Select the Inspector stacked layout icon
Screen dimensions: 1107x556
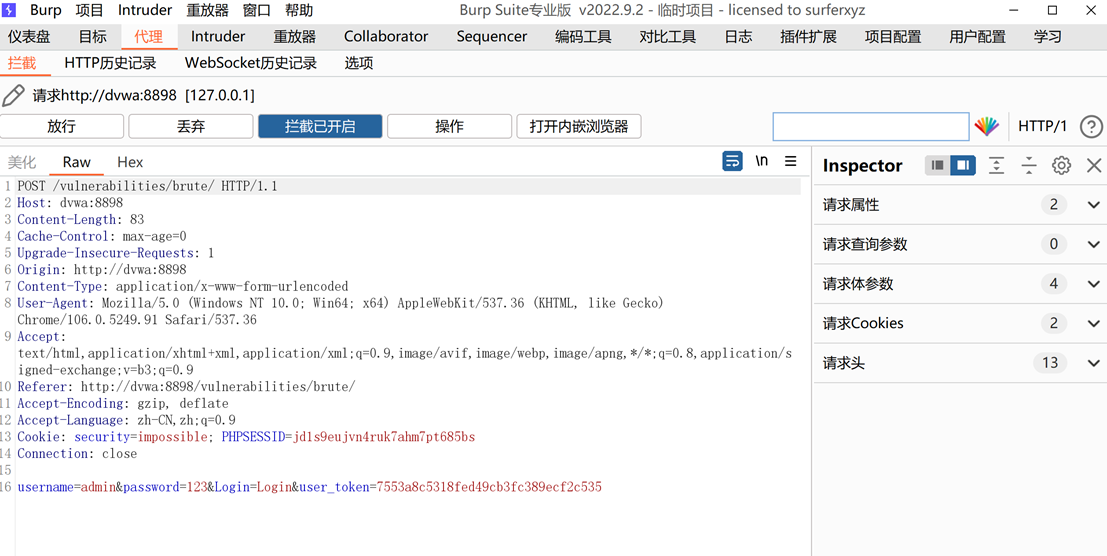click(x=938, y=165)
